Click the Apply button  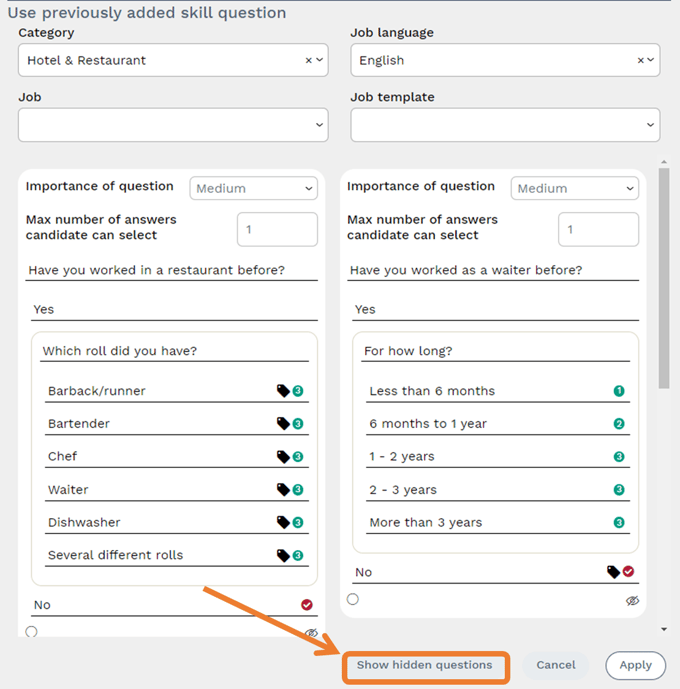[635, 665]
